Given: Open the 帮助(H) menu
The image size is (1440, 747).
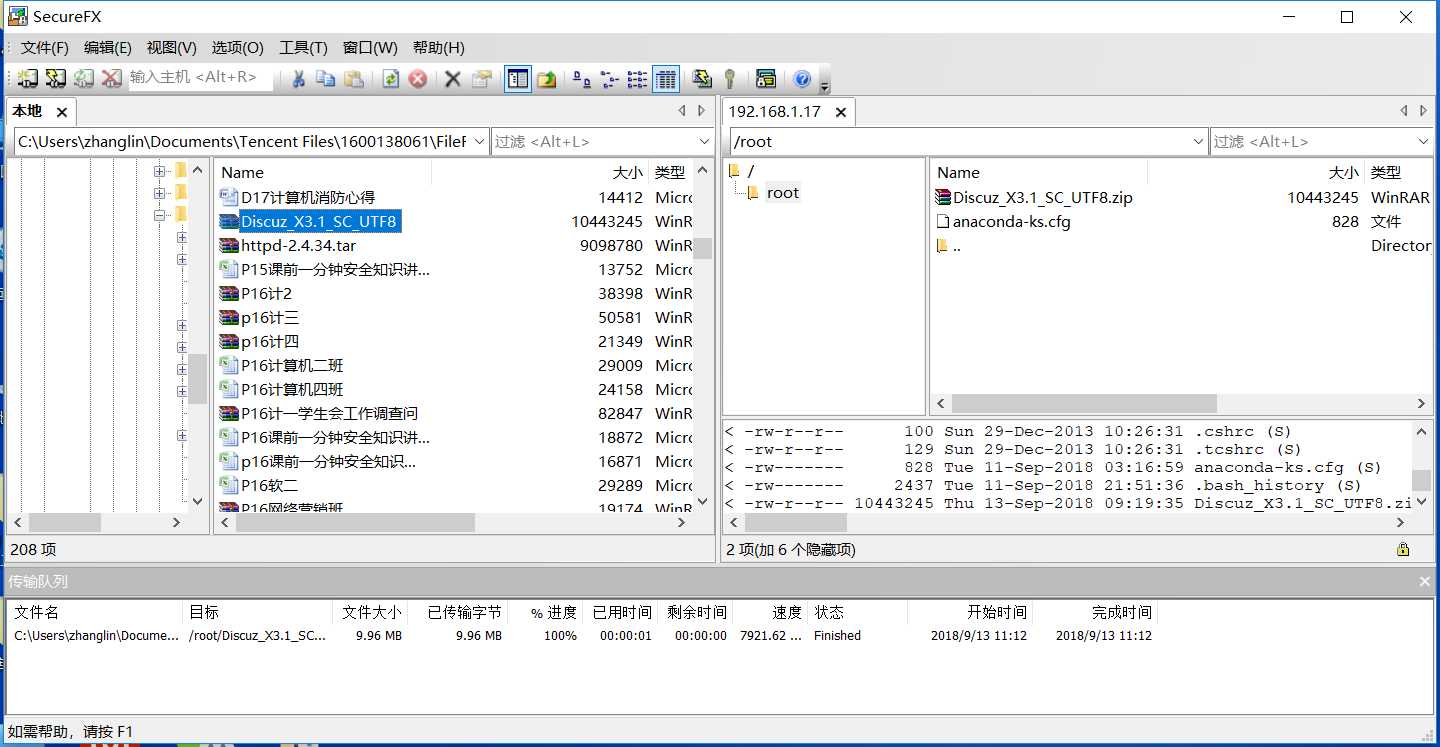Looking at the screenshot, I should [x=438, y=47].
